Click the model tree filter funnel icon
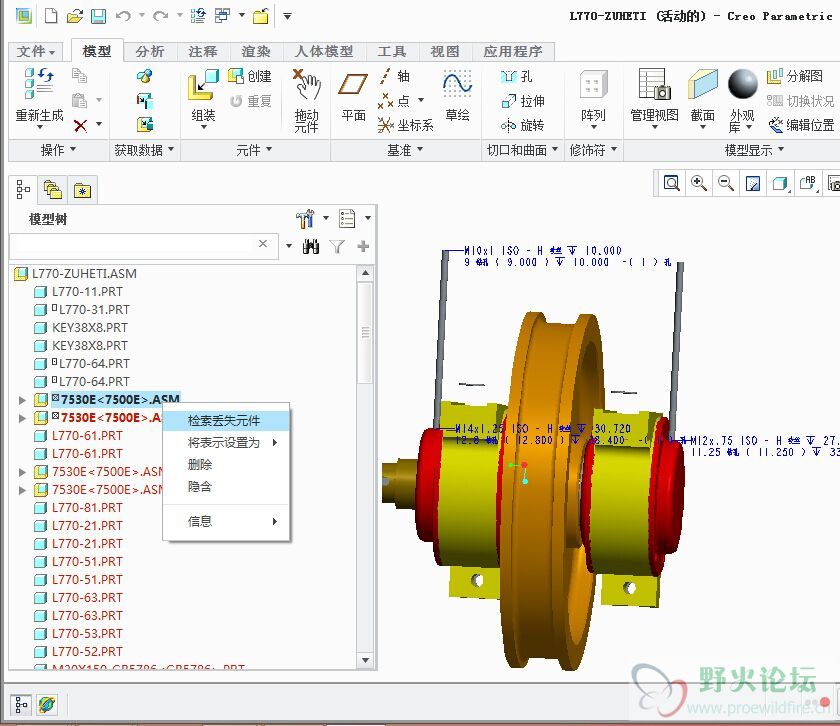Viewport: 840px width, 726px height. tap(337, 246)
